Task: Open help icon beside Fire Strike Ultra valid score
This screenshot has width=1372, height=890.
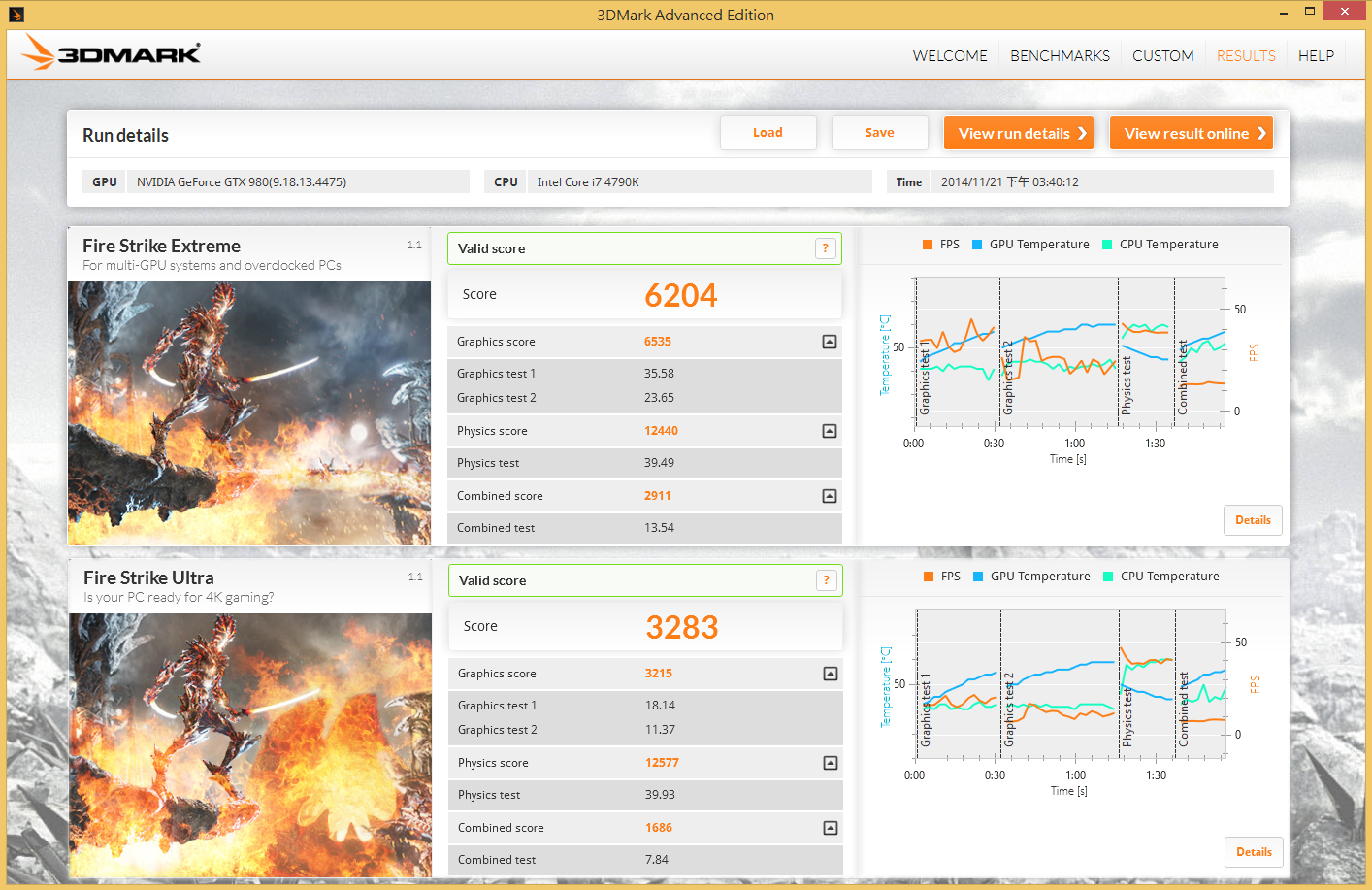Action: (x=826, y=580)
